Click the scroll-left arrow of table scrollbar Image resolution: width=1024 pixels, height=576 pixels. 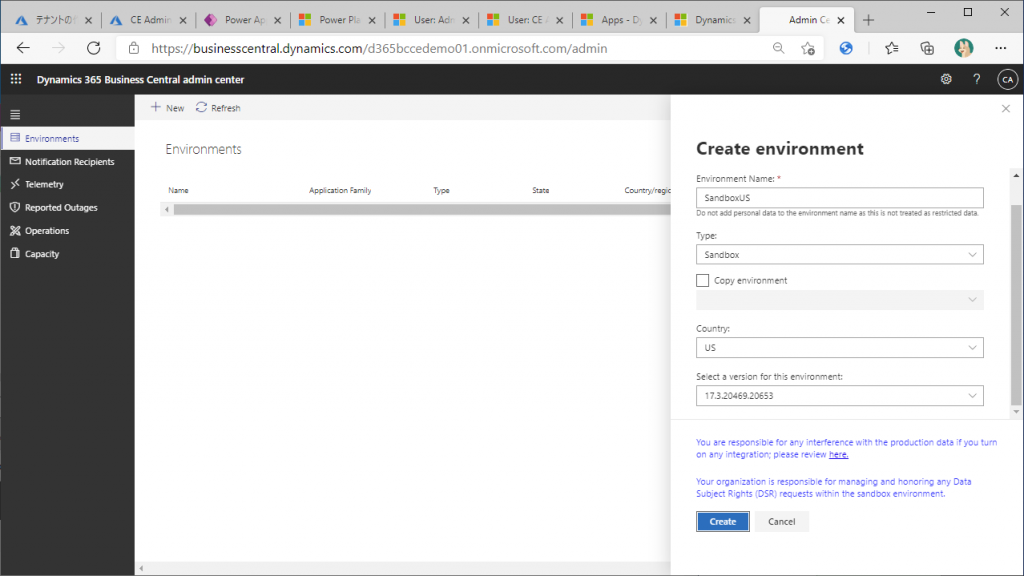[x=167, y=210]
